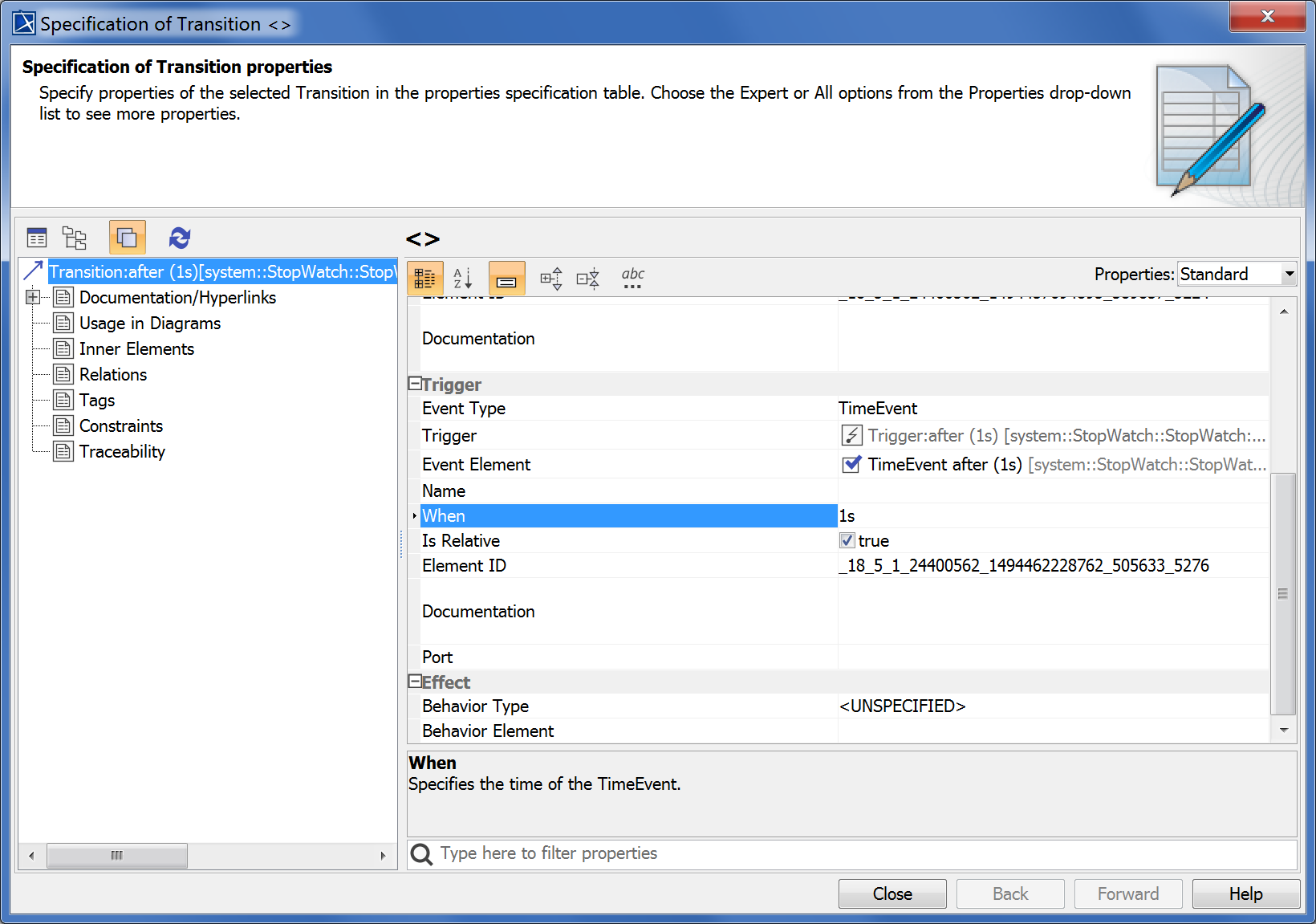The height and width of the screenshot is (924, 1316).
Task: Click the Event Element checkmark icon
Action: coord(851,464)
